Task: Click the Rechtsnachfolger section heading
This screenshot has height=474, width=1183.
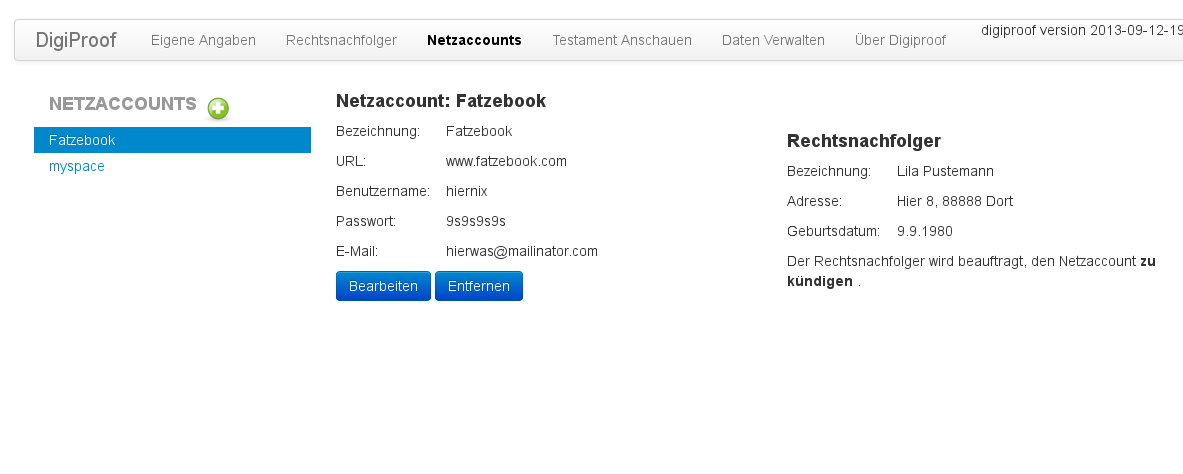Action: (864, 141)
